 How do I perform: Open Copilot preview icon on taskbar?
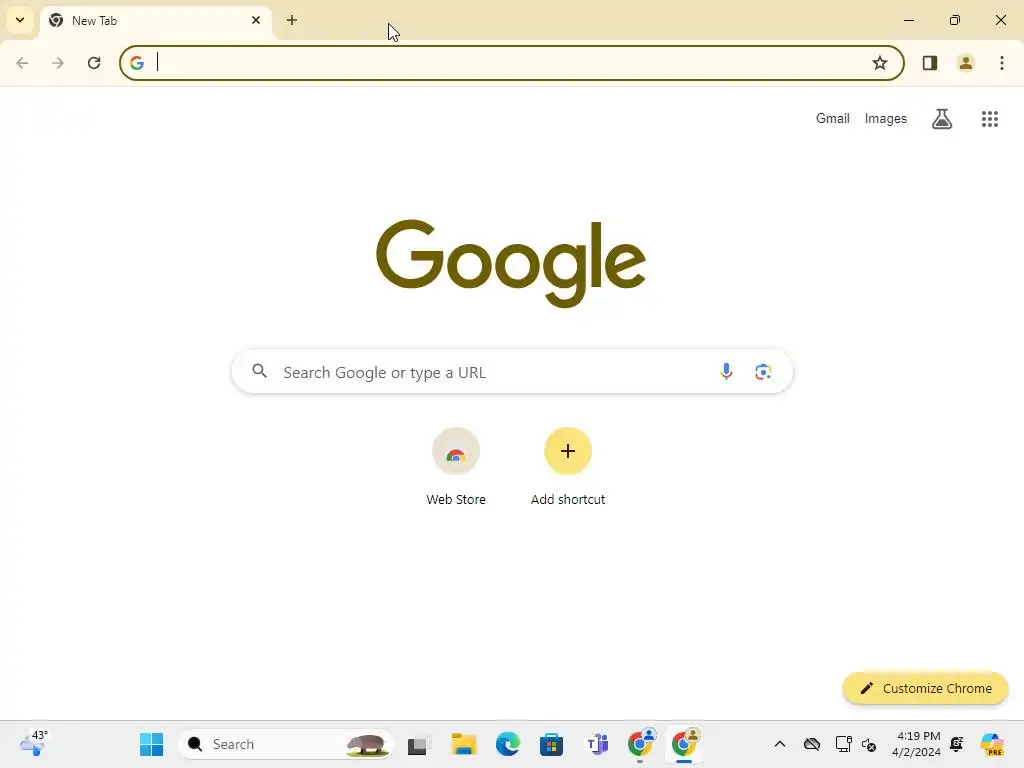tap(992, 744)
